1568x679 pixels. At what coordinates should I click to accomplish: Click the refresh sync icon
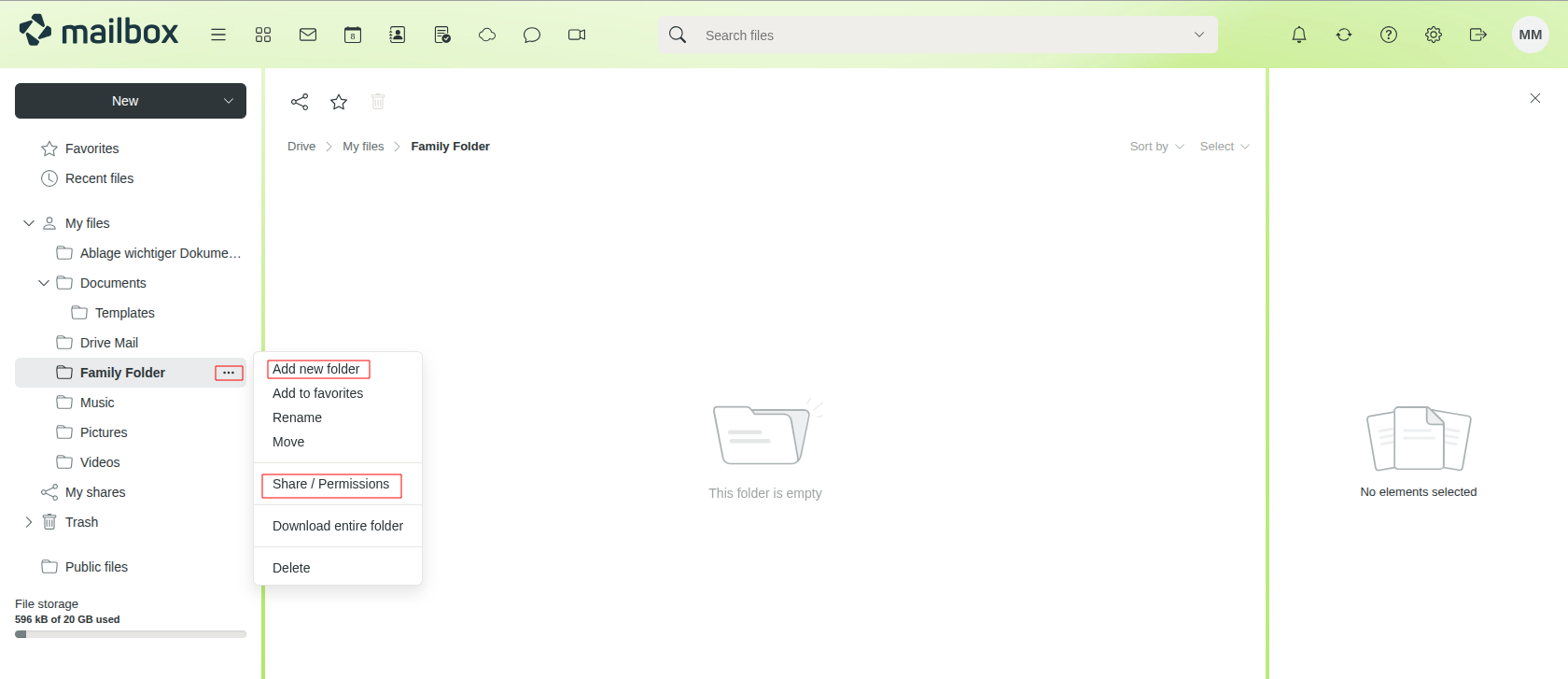click(x=1344, y=35)
